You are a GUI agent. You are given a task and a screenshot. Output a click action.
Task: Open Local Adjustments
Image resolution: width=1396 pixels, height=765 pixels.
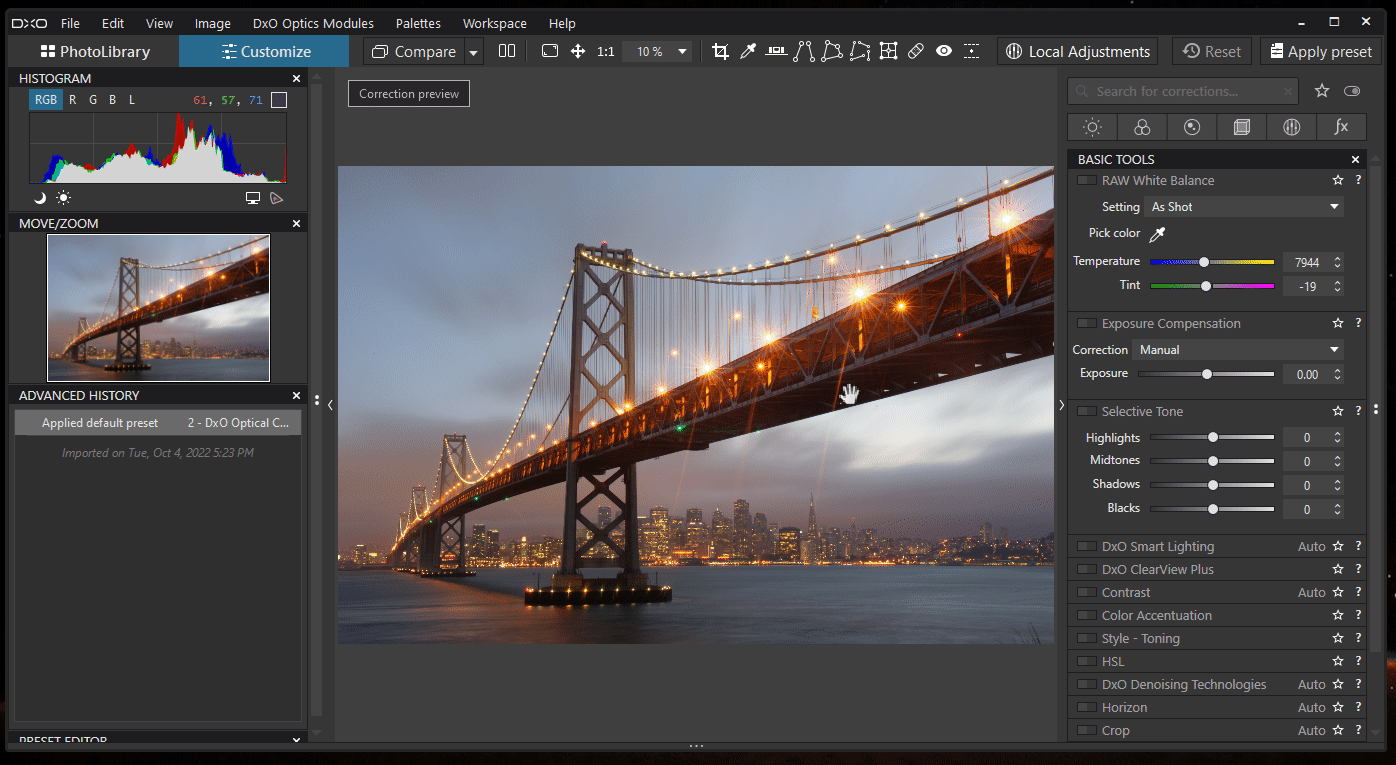pyautogui.click(x=1077, y=51)
